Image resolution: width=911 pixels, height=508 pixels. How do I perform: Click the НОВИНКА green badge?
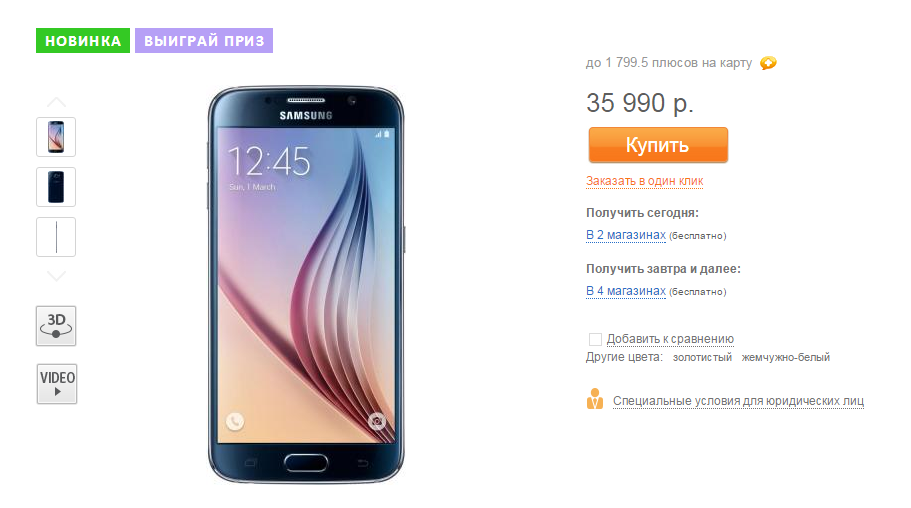[83, 41]
